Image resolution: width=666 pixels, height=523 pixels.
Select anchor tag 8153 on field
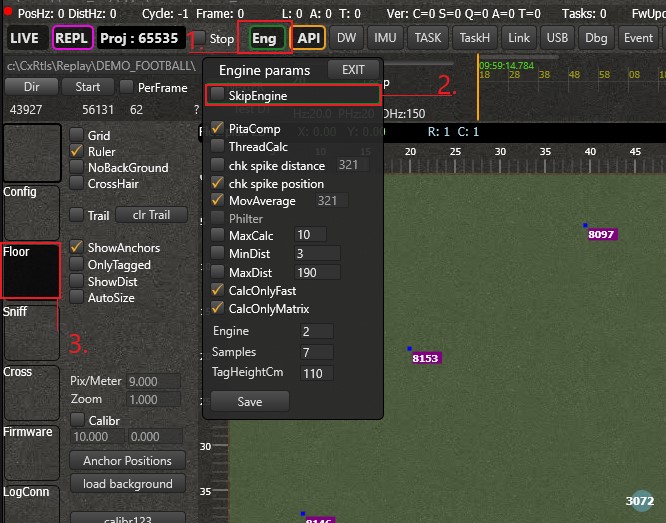point(426,358)
